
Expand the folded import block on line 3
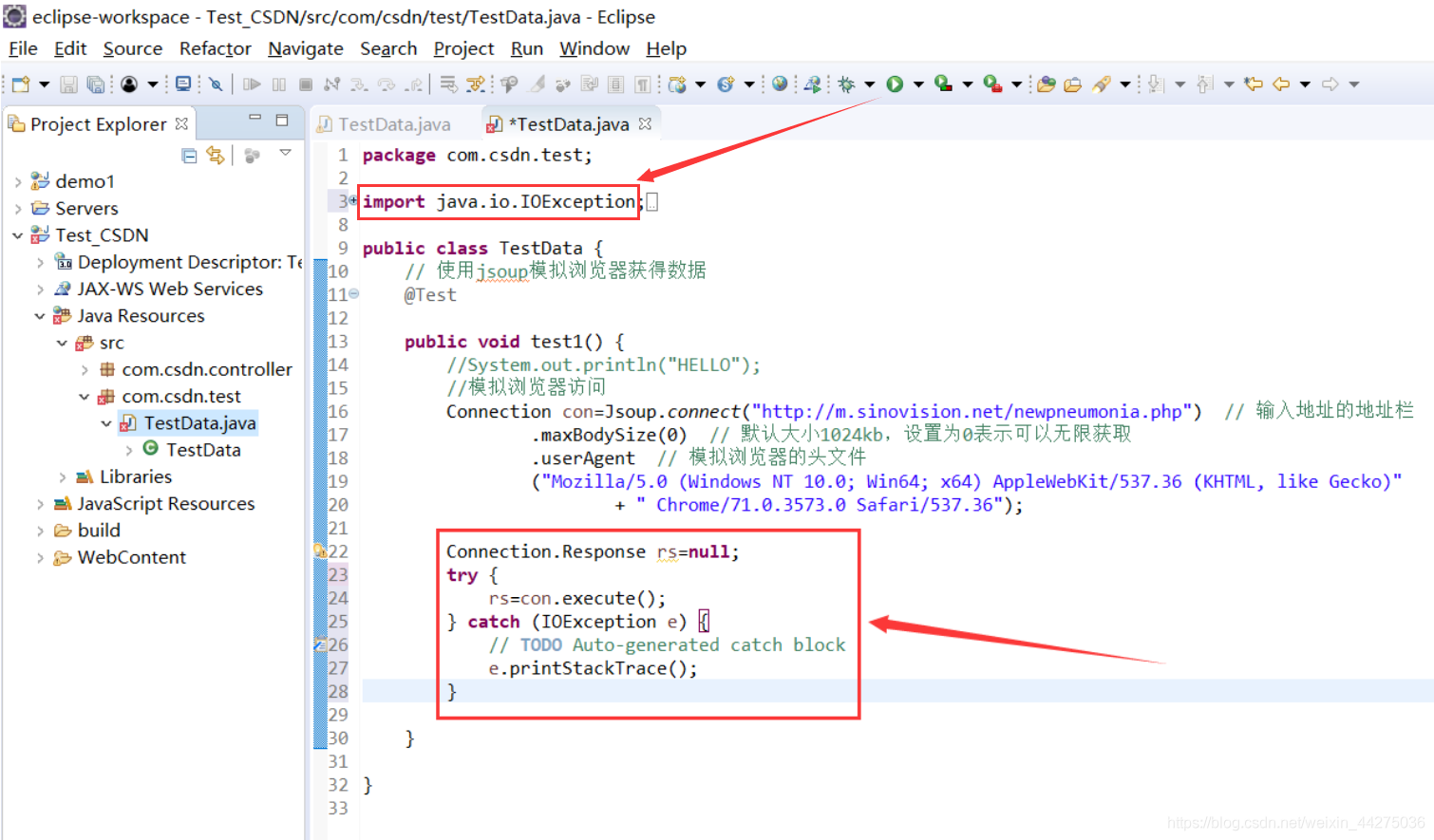[x=352, y=200]
